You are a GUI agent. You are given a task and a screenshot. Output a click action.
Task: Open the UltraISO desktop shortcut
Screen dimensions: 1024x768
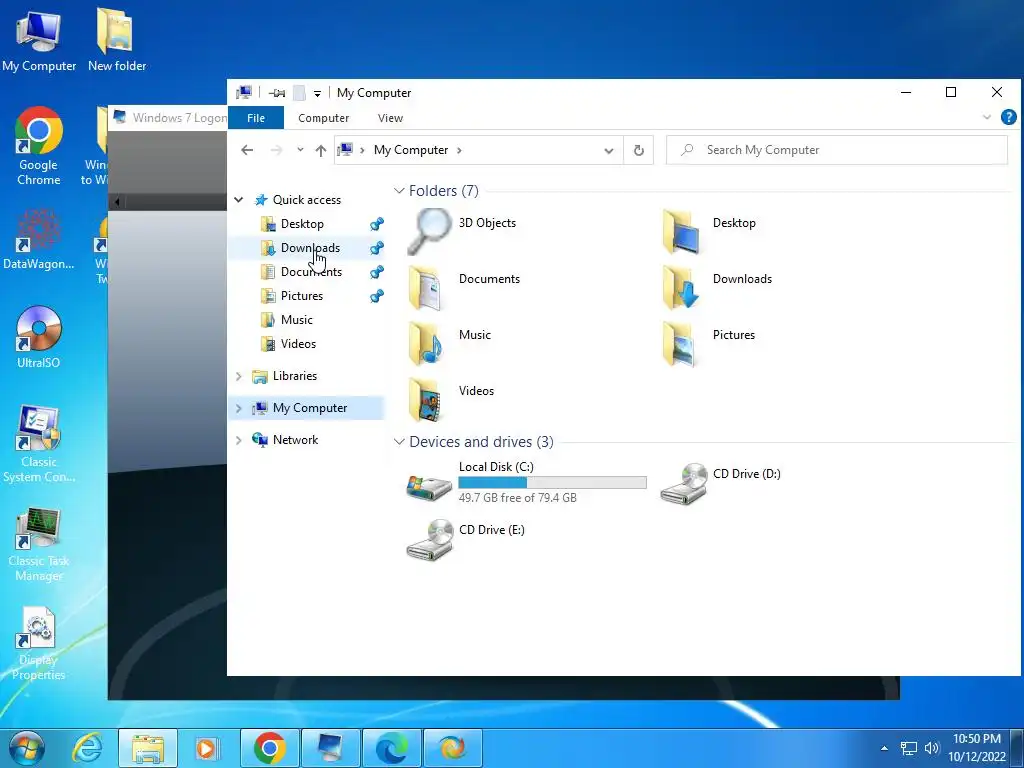point(39,337)
